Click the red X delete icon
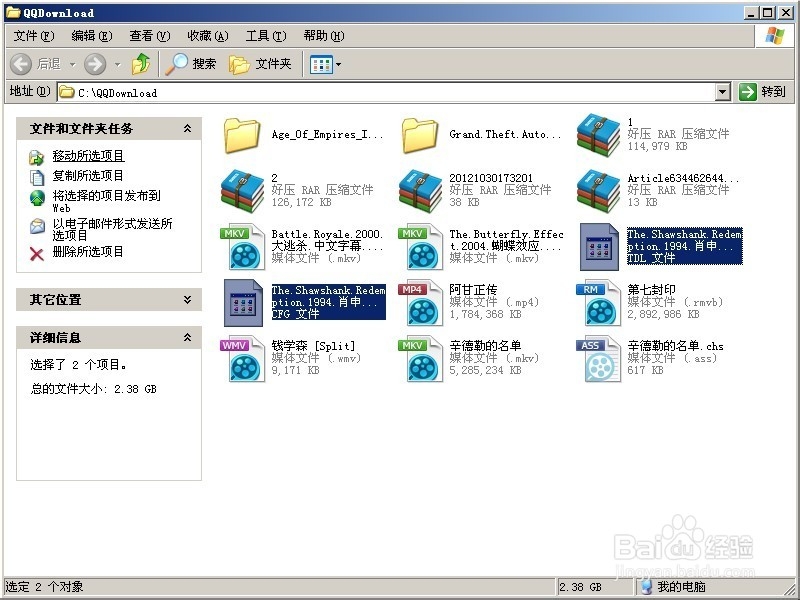The width and height of the screenshot is (800, 600). (x=37, y=254)
